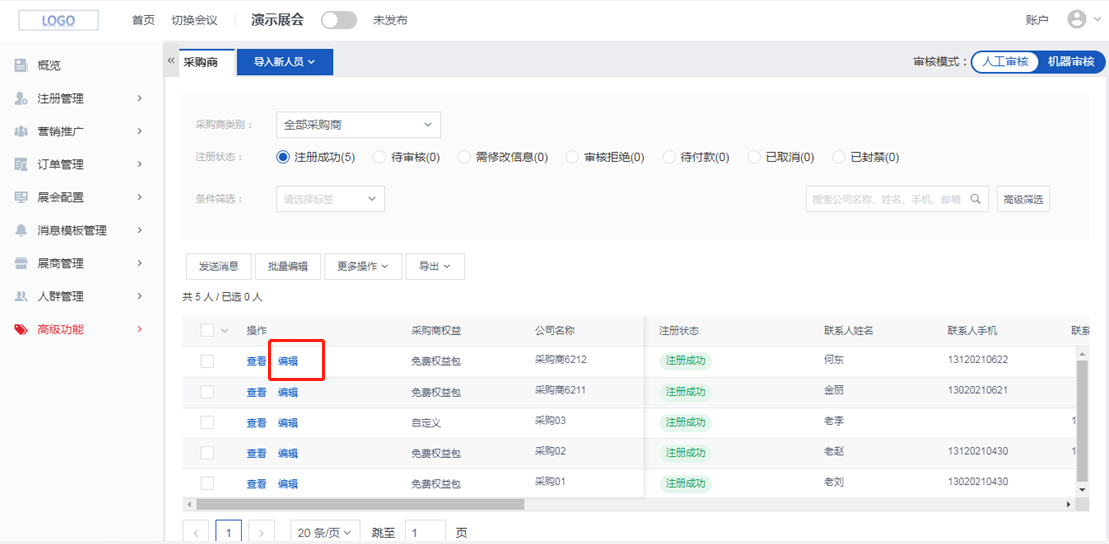Image resolution: width=1109 pixels, height=544 pixels.
Task: Click the 跳至 page number input
Action: pos(425,533)
